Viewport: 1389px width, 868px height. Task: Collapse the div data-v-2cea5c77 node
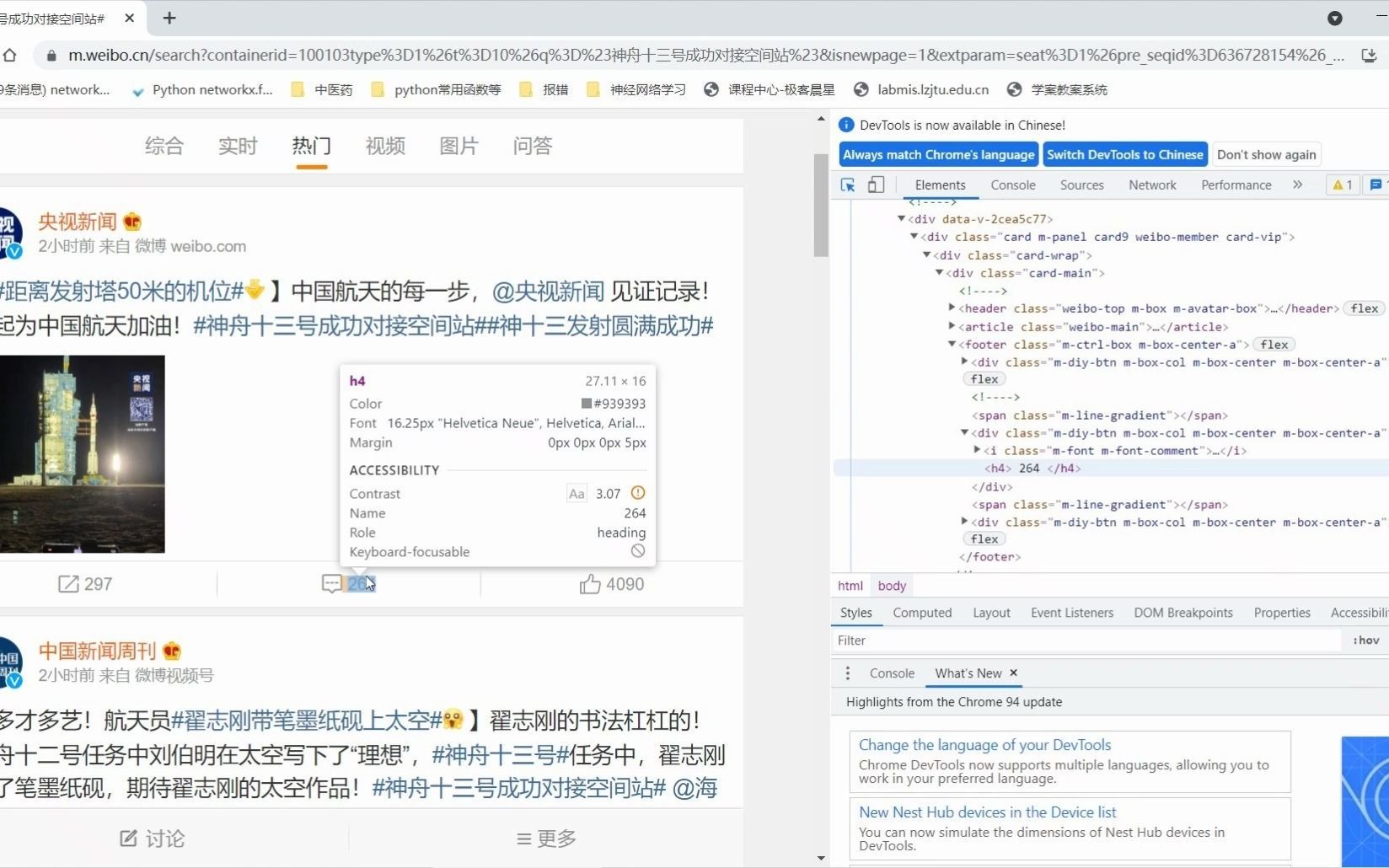[x=901, y=219]
